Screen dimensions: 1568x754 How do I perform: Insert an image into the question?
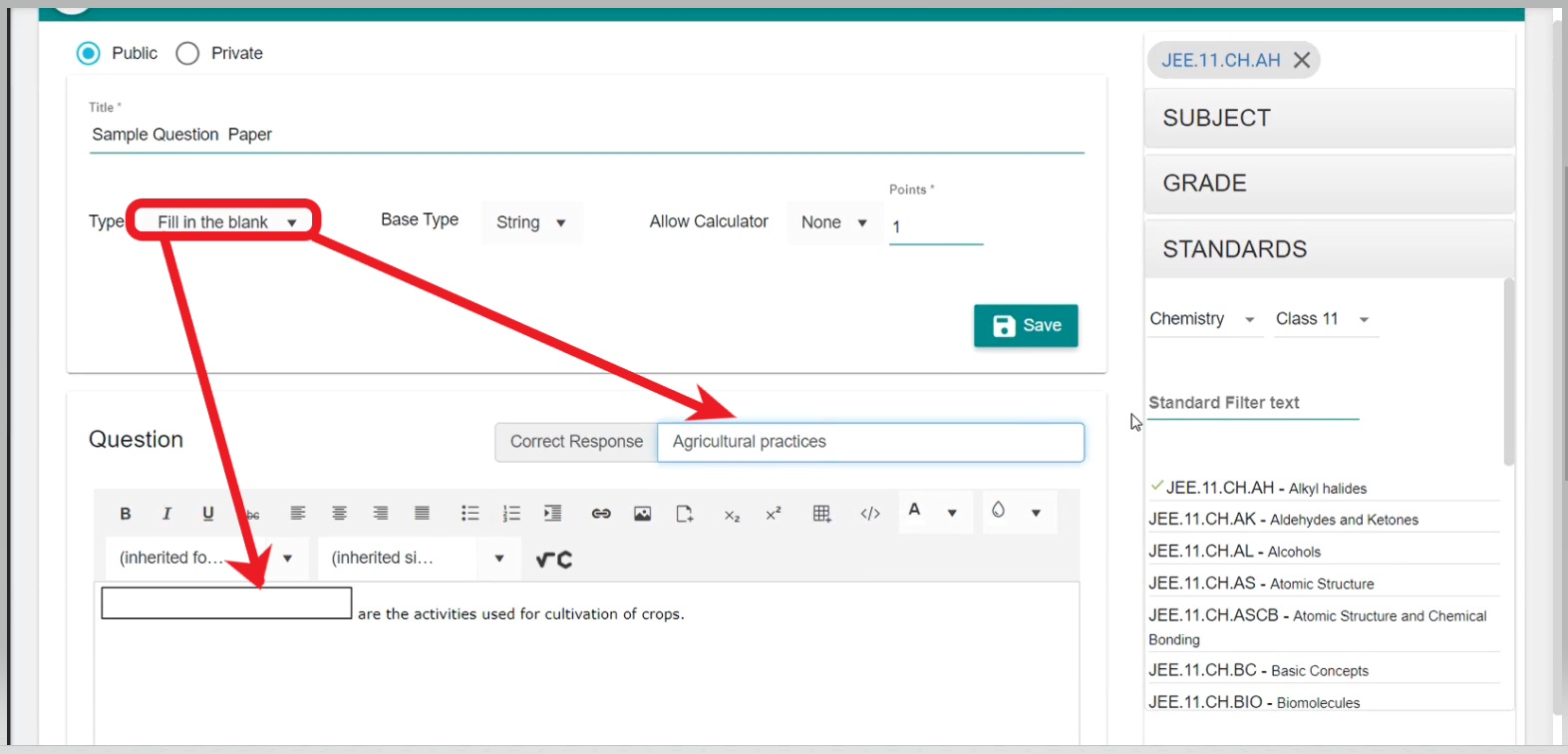643,514
